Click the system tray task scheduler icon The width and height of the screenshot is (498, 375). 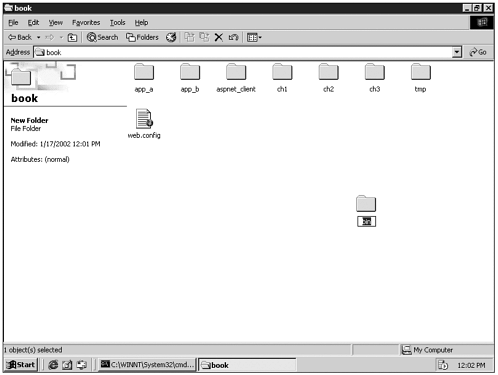(x=443, y=365)
